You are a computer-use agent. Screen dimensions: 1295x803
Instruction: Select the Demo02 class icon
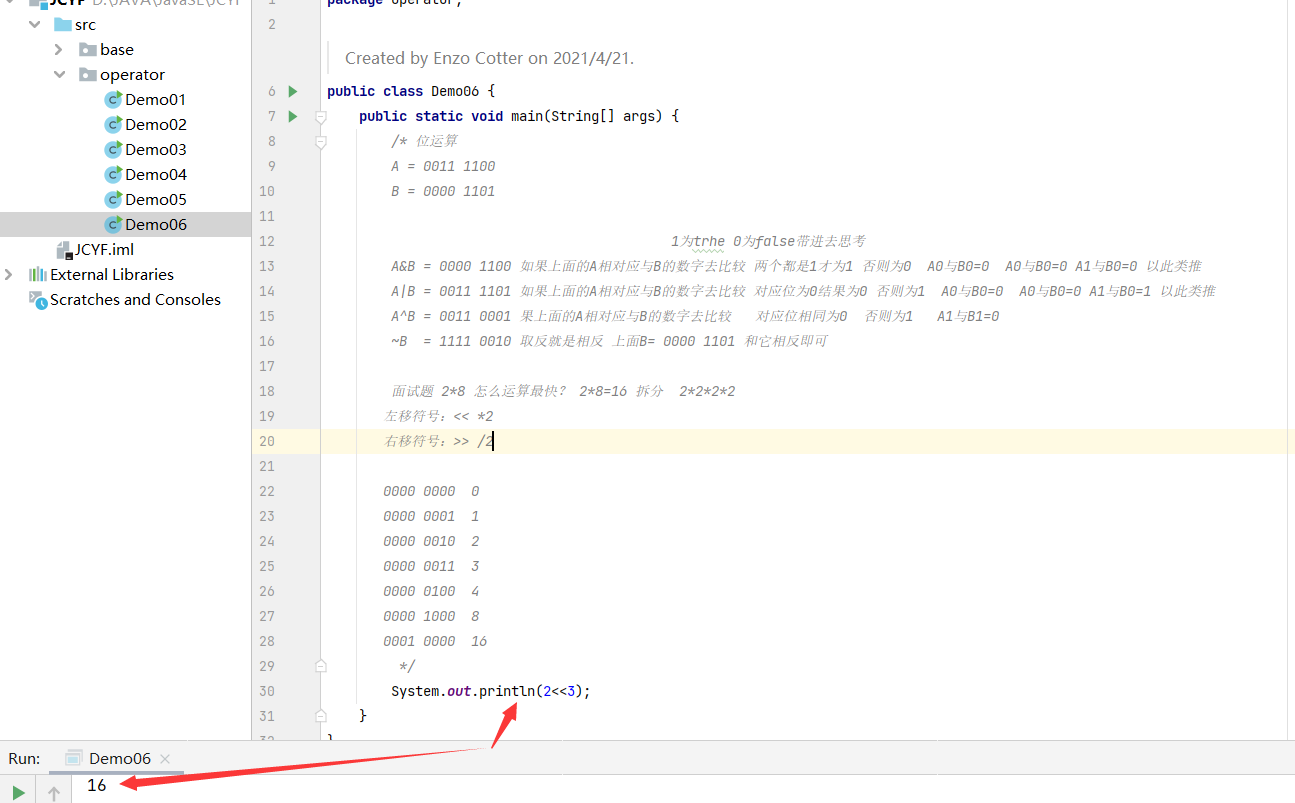coord(113,124)
